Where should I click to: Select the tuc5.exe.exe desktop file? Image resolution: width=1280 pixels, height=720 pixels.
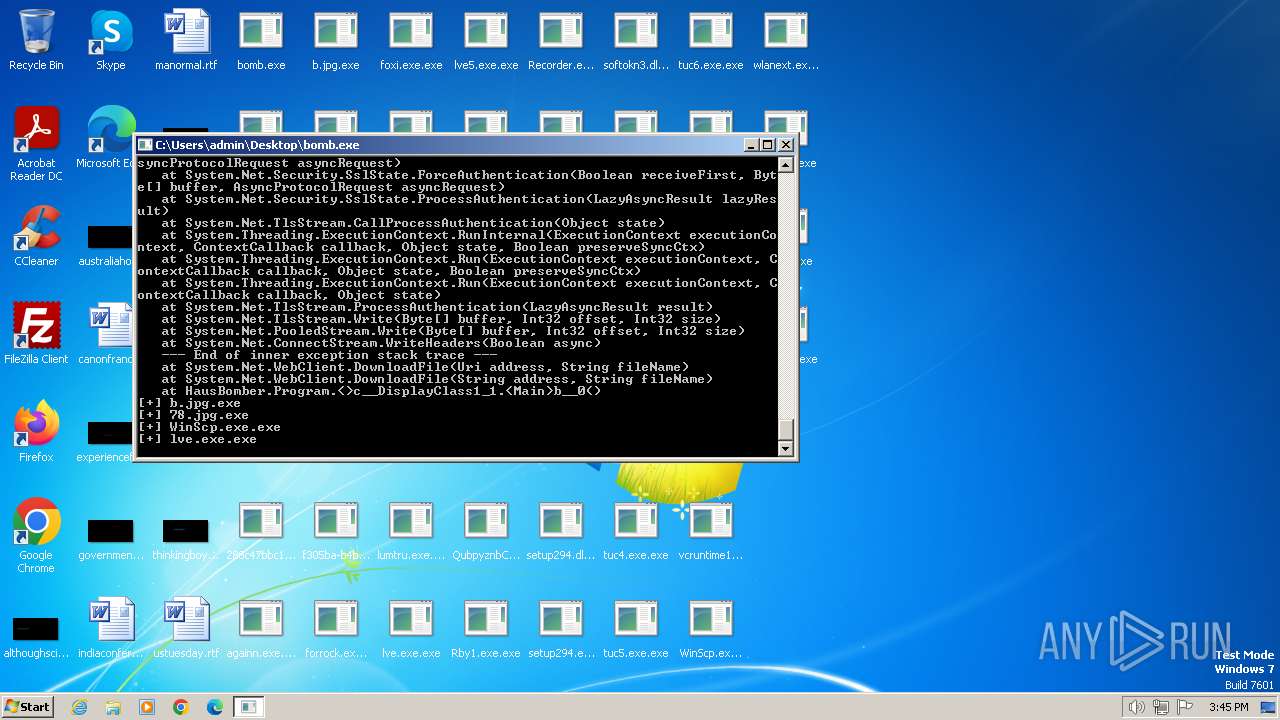coord(636,628)
